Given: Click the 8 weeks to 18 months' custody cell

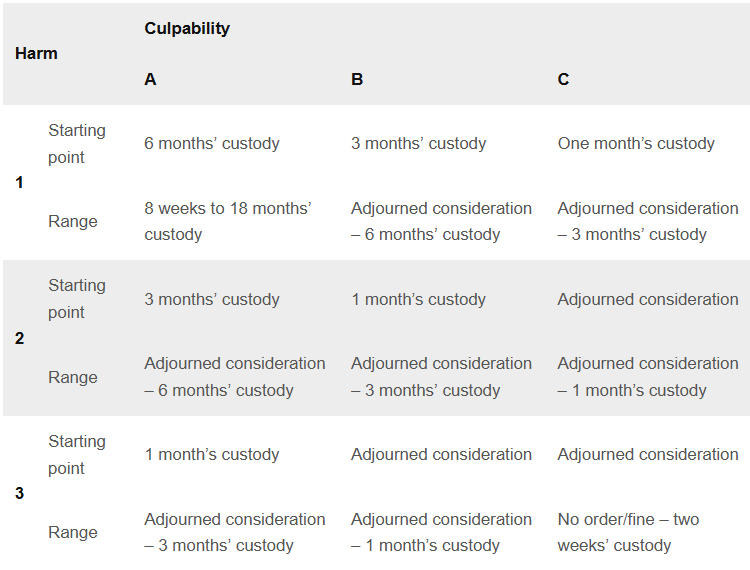Looking at the screenshot, I should pos(228,221).
